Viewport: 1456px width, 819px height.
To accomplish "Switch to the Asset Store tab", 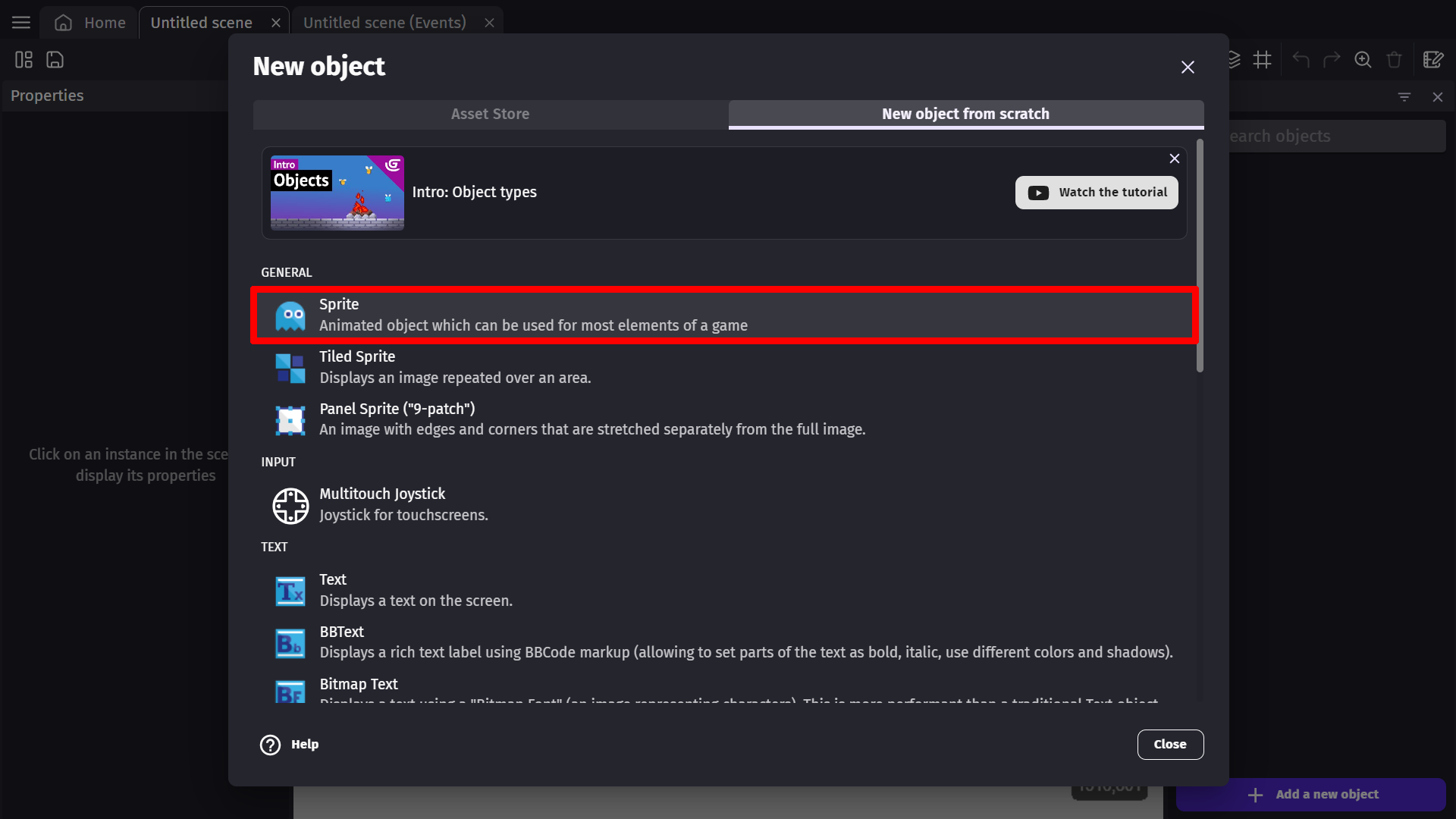I will (490, 114).
